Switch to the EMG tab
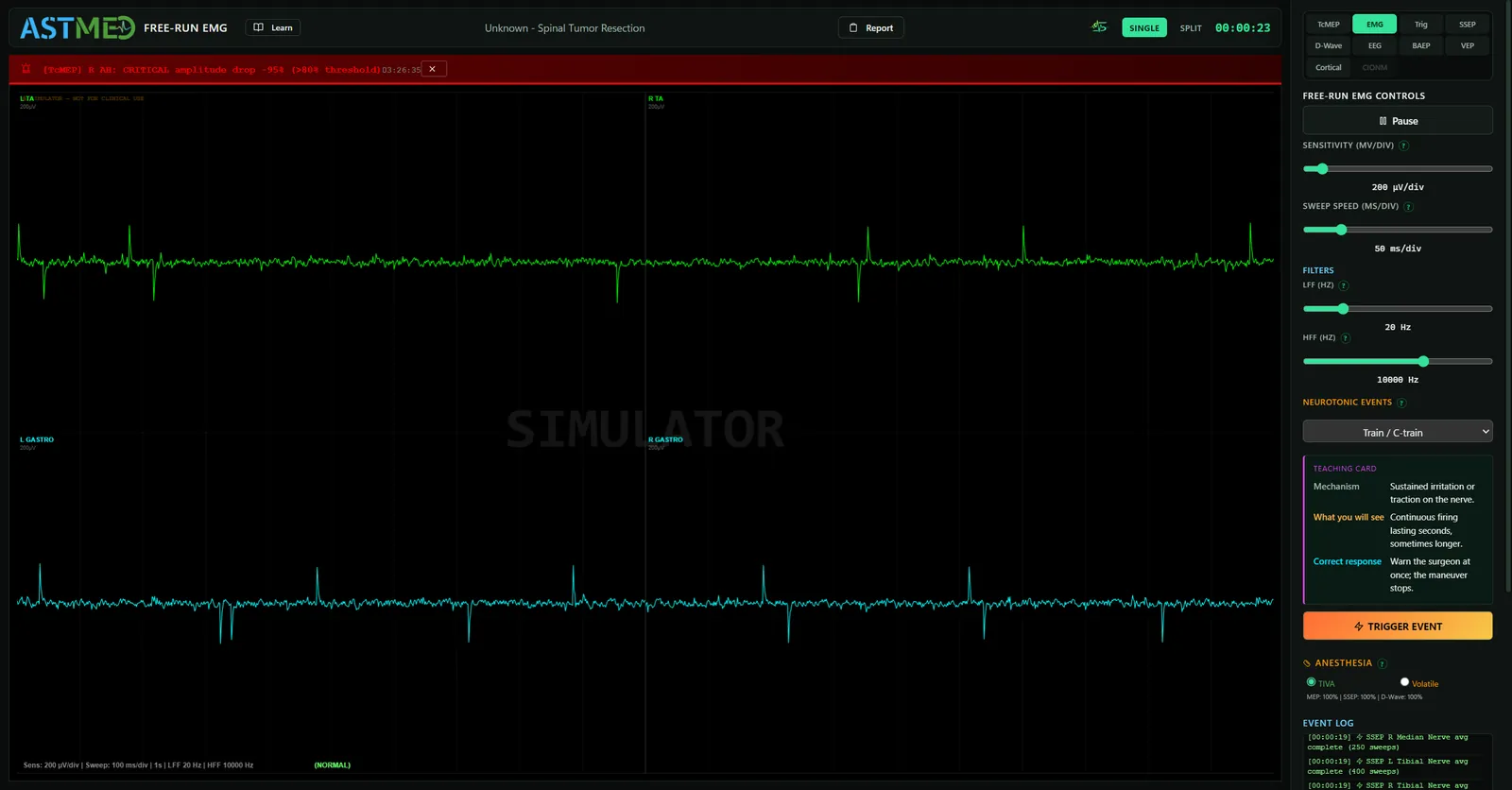The height and width of the screenshot is (790, 1512). tap(1375, 25)
